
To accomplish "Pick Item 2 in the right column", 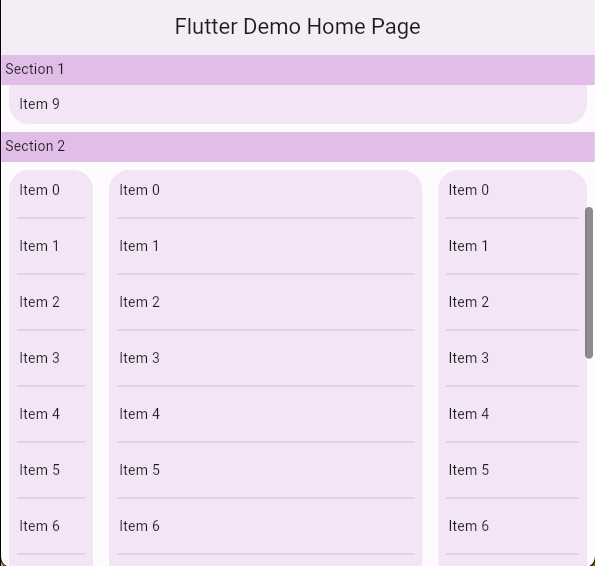I will (x=512, y=302).
